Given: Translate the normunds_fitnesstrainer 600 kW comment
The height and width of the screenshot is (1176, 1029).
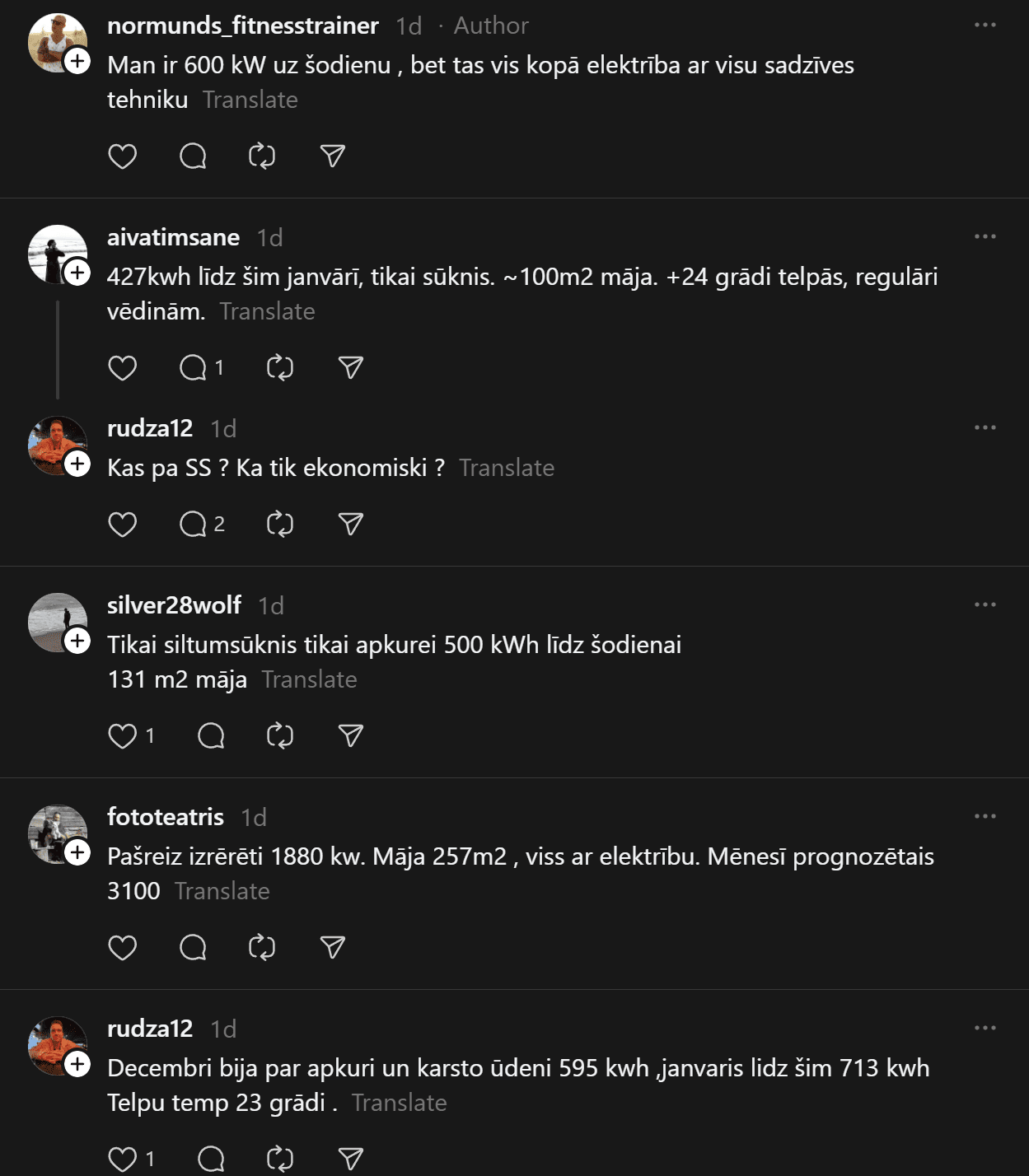Looking at the screenshot, I should pyautogui.click(x=250, y=100).
